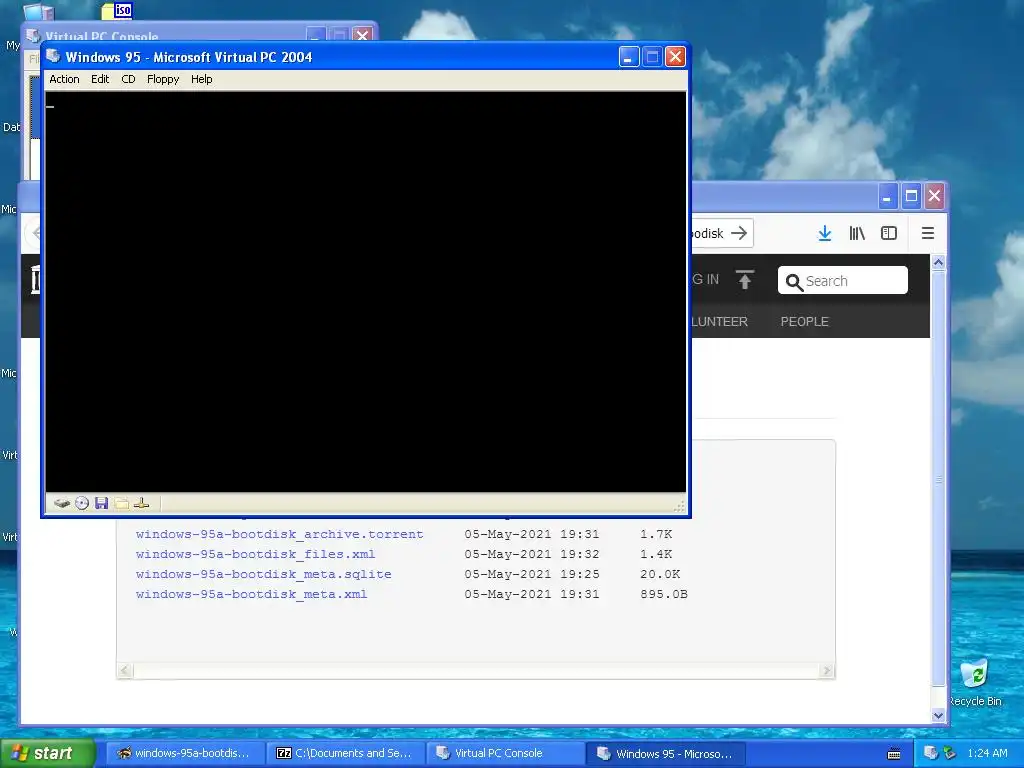Click the archive.org Search field
1024x768 pixels.
842,280
